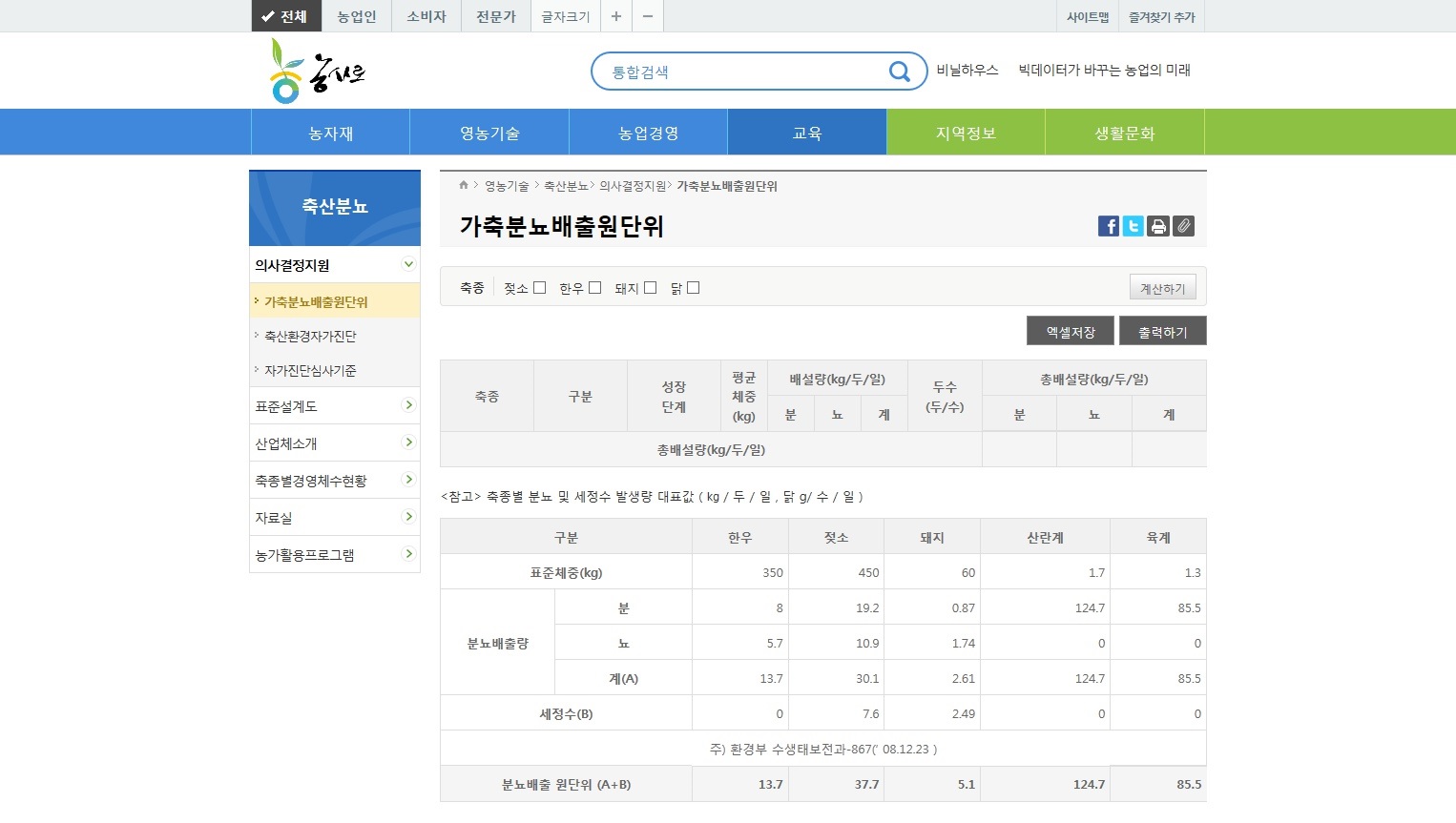This screenshot has height=823, width=1456.
Task: Open the 지역정보 main menu
Action: pyautogui.click(x=966, y=133)
